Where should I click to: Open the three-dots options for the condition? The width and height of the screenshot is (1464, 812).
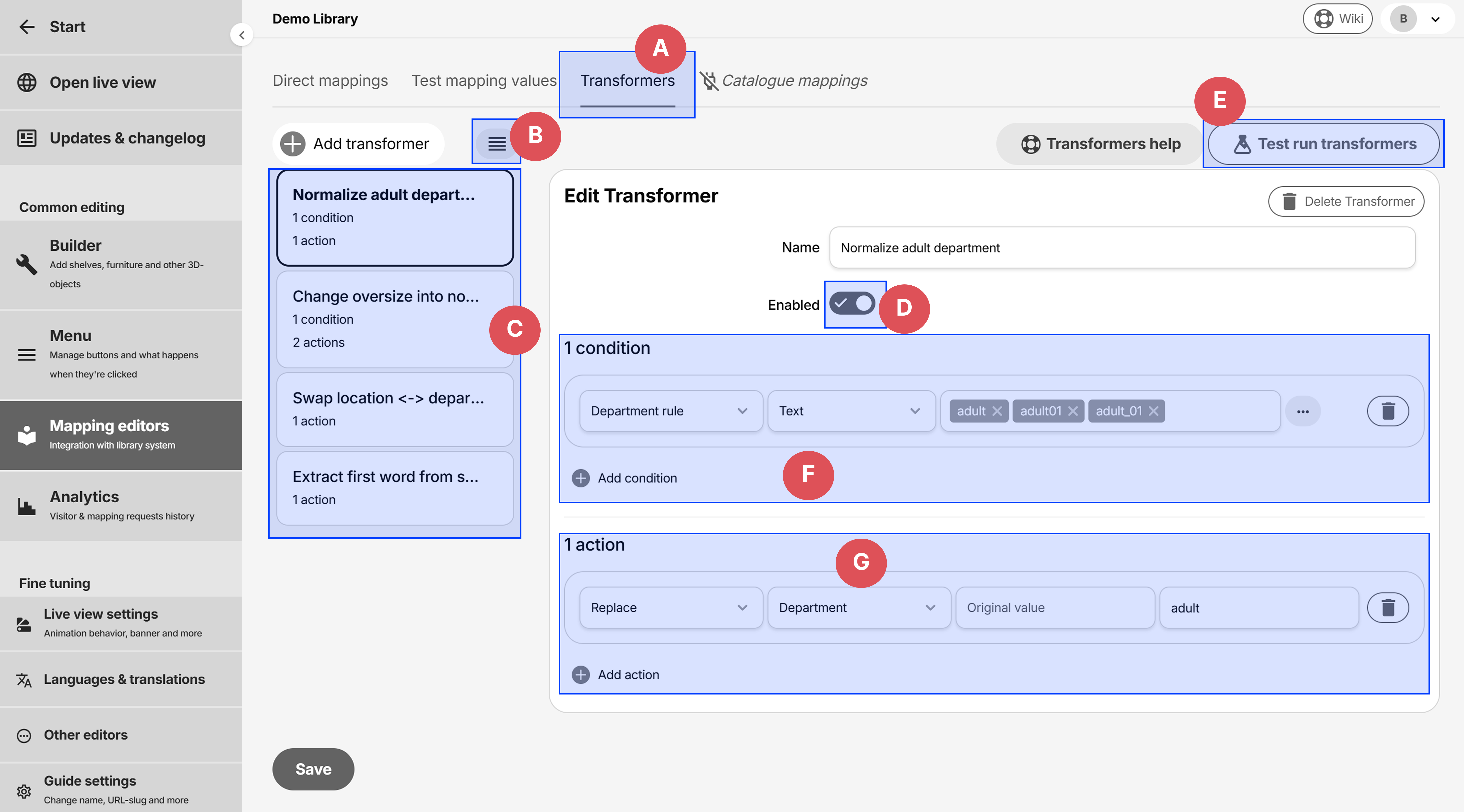click(x=1303, y=411)
